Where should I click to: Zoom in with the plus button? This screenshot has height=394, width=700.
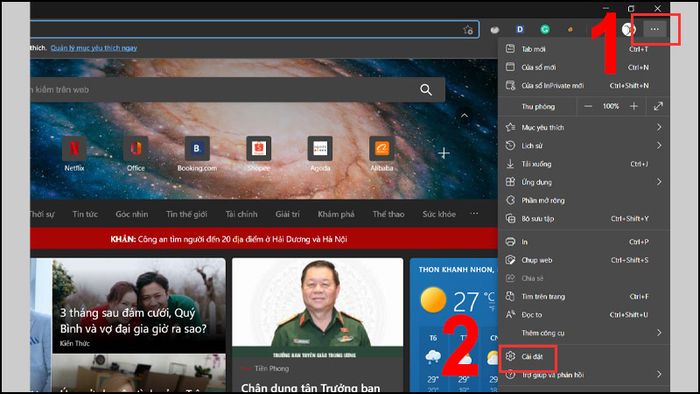pos(633,106)
